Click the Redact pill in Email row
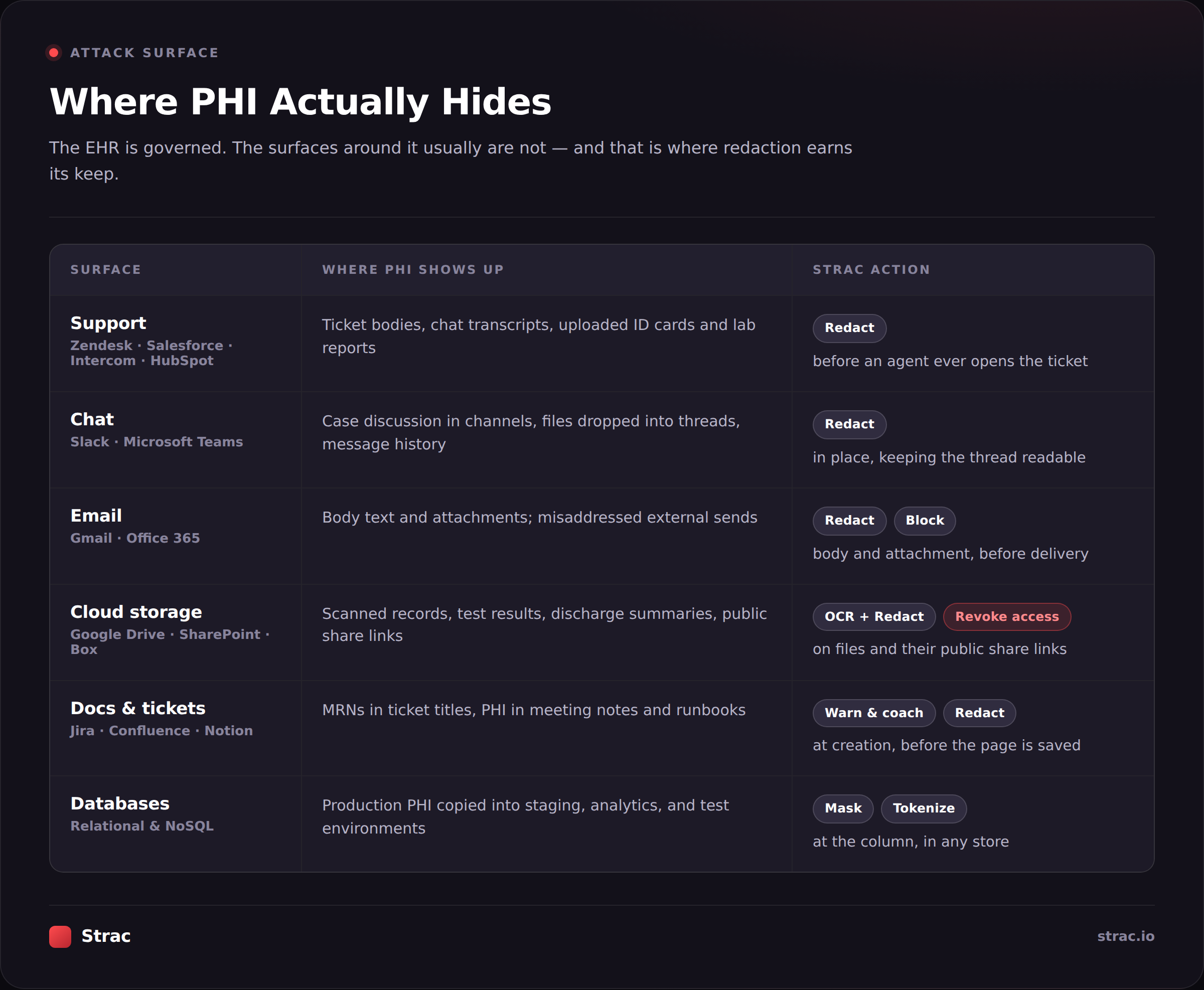 click(x=849, y=521)
